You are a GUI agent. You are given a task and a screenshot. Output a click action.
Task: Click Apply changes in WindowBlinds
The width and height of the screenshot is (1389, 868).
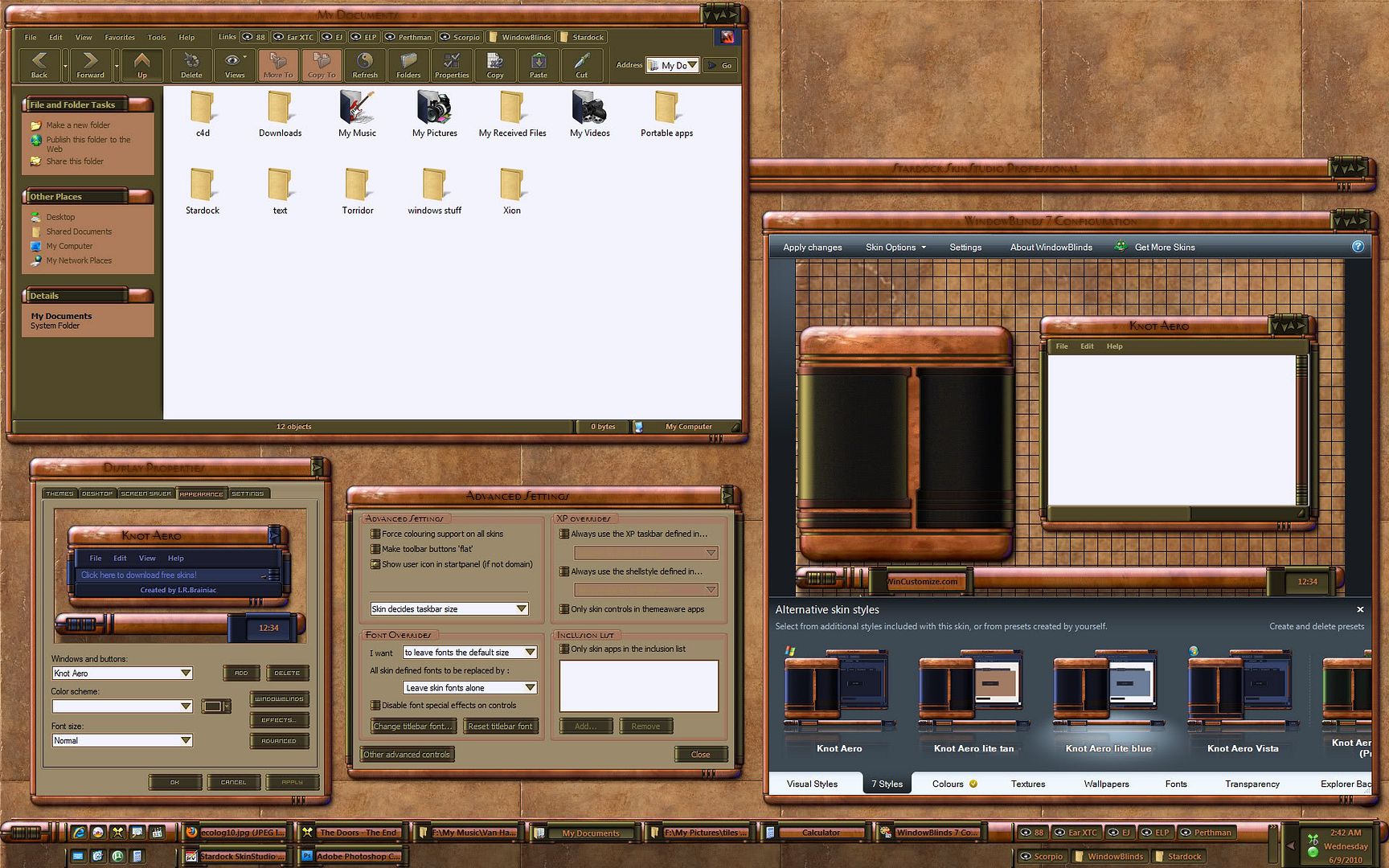click(x=813, y=248)
